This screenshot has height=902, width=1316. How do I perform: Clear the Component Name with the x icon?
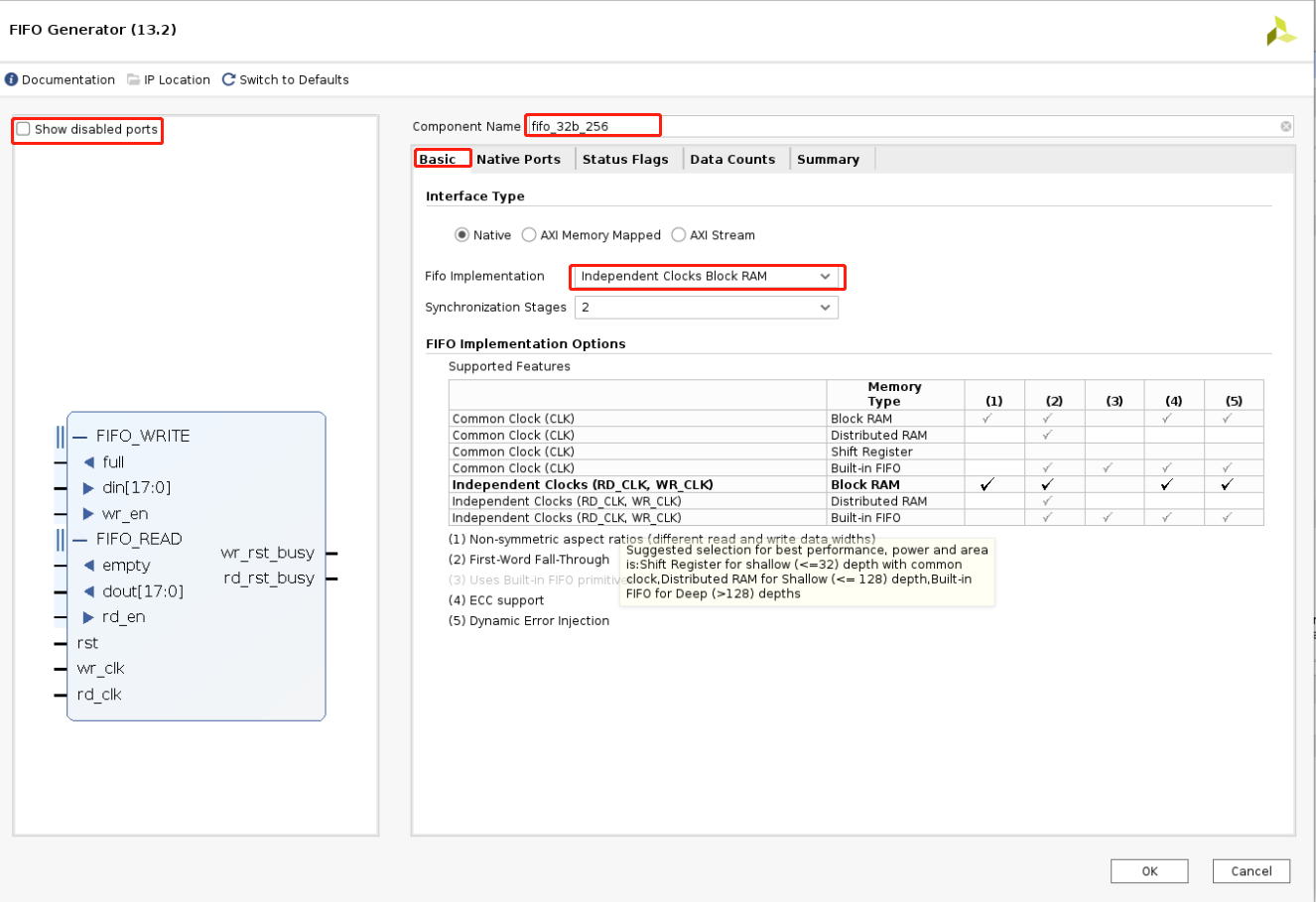coord(1285,126)
